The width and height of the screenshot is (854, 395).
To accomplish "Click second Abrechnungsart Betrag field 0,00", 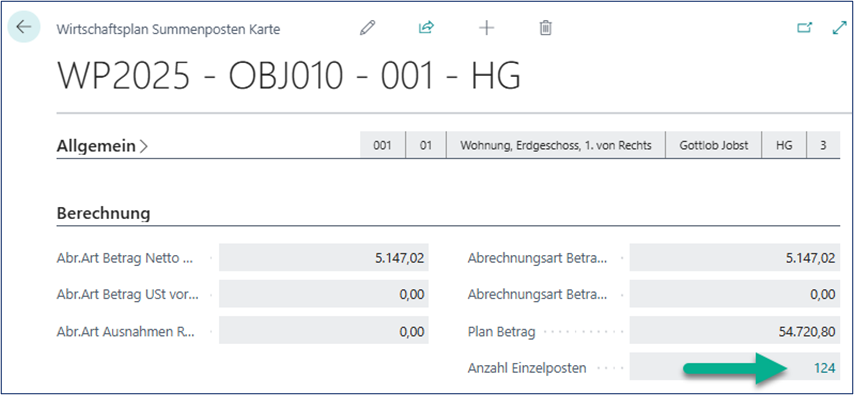I will (734, 294).
